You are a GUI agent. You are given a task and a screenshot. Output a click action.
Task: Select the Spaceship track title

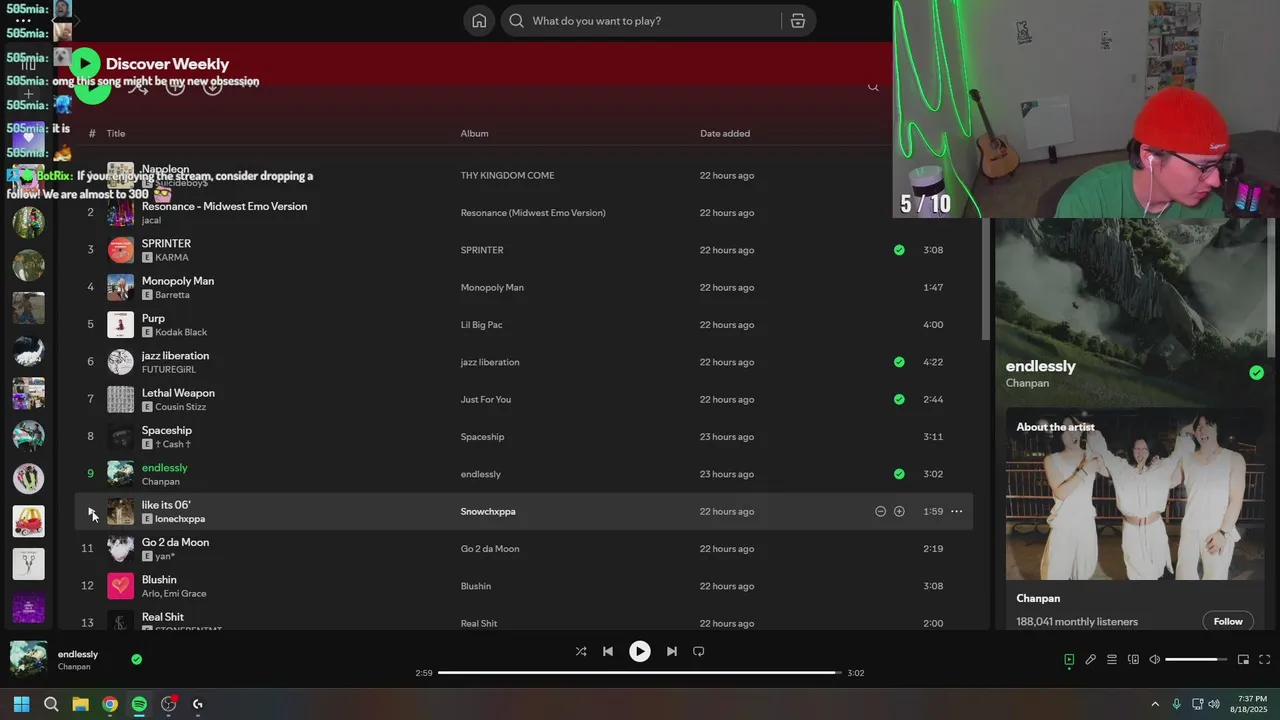pyautogui.click(x=167, y=430)
